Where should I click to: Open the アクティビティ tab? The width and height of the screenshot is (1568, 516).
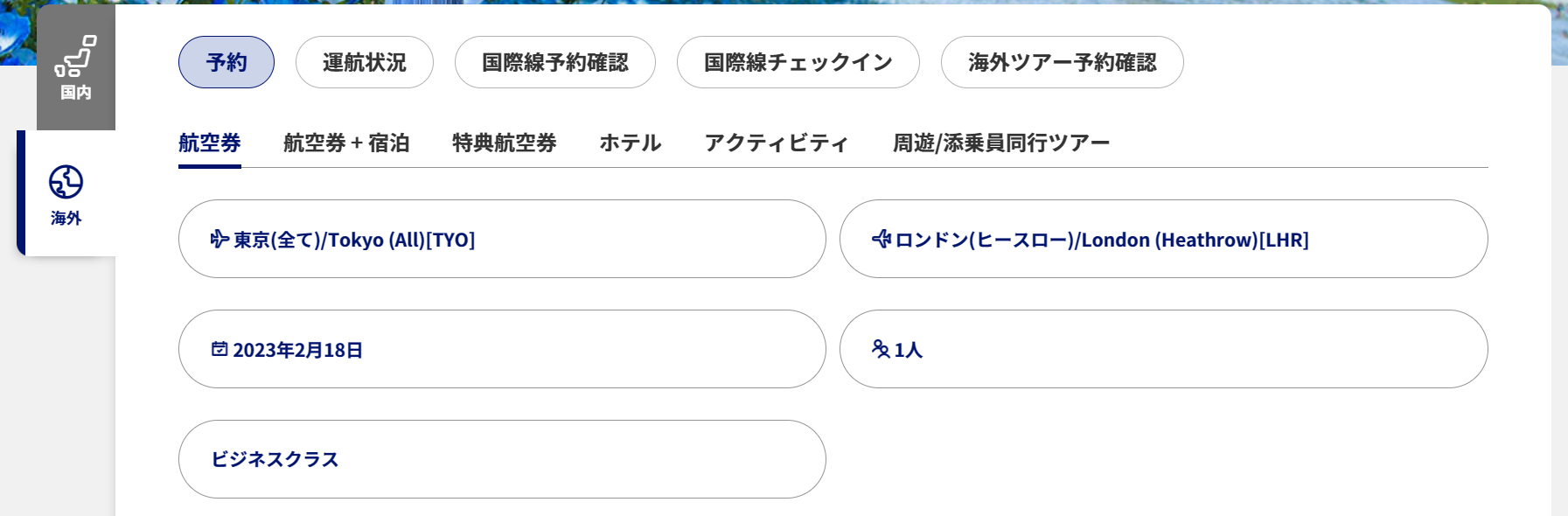(777, 143)
